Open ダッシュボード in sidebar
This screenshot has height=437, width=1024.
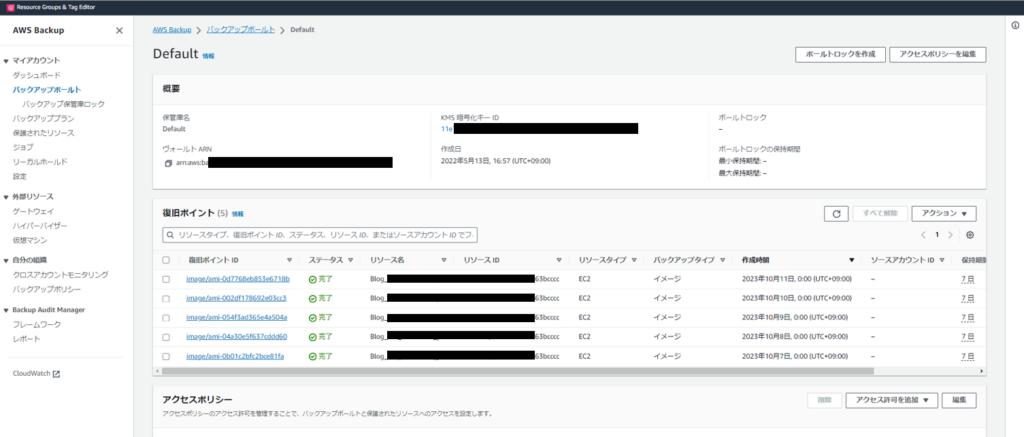point(37,75)
